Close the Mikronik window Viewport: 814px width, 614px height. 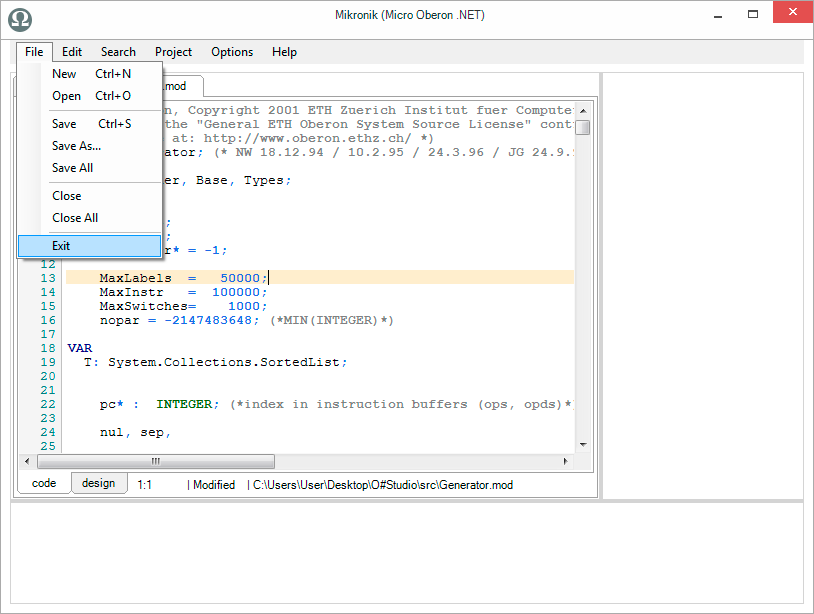pos(793,12)
